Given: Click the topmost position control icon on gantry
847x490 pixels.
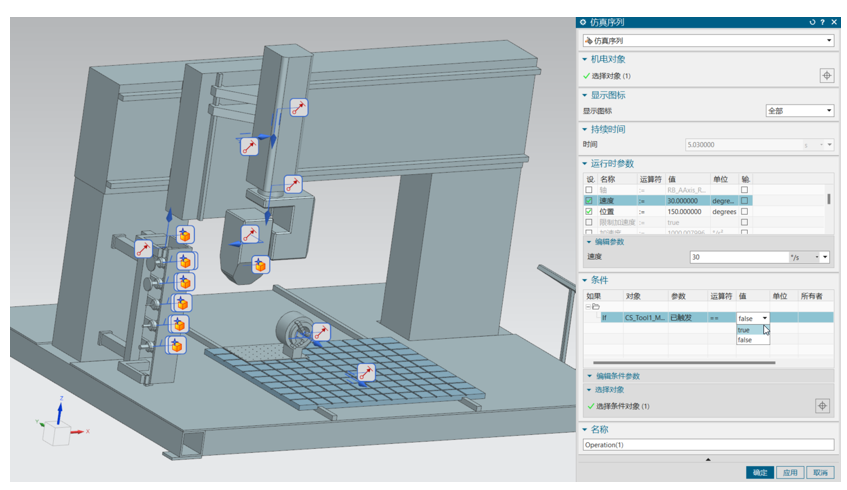Looking at the screenshot, I should pos(298,107).
